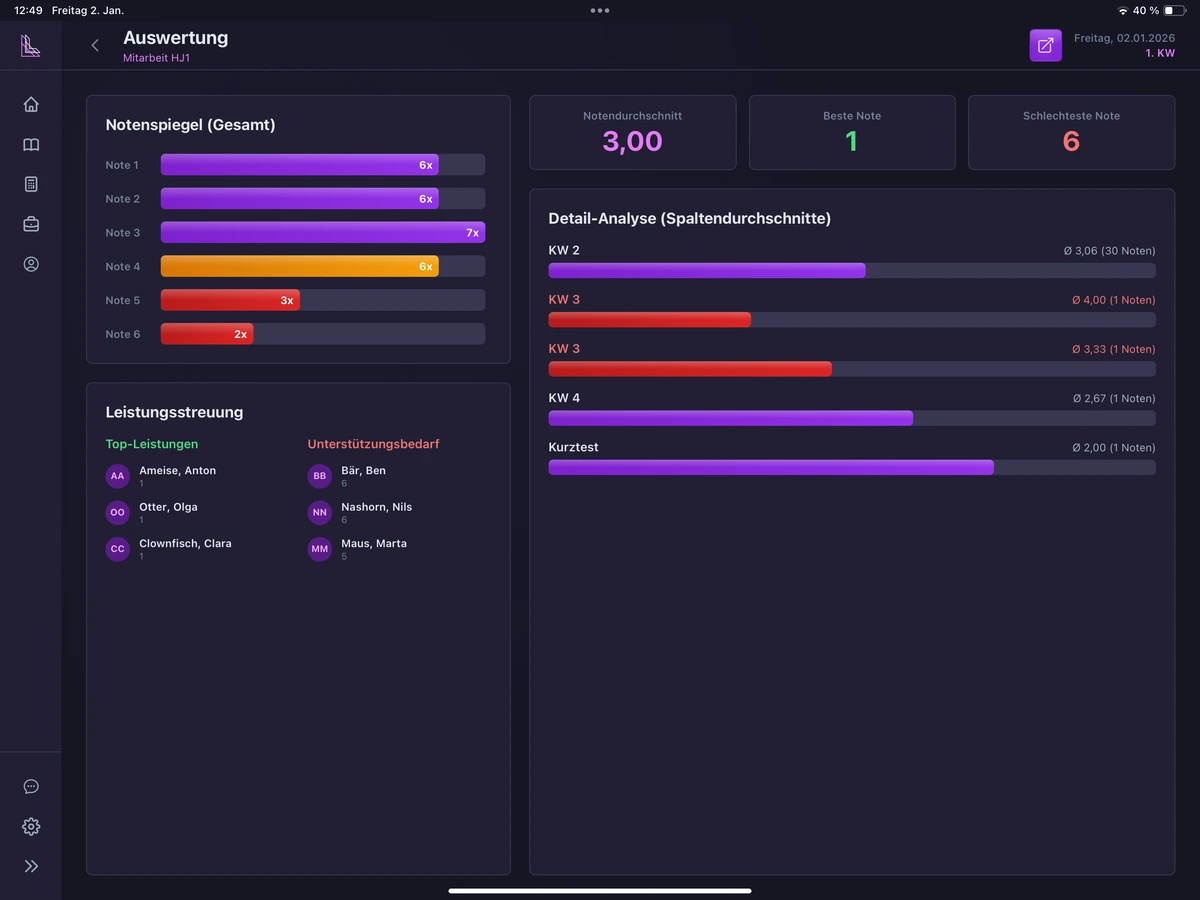Open the briefcase icon in sidebar
This screenshot has width=1200, height=900.
[x=31, y=224]
